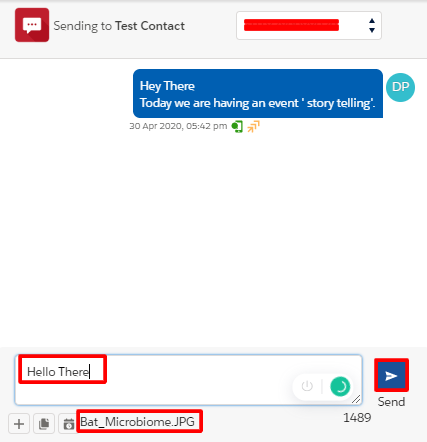Click the blue paper-plane send icon
427x442 pixels.
(391, 375)
